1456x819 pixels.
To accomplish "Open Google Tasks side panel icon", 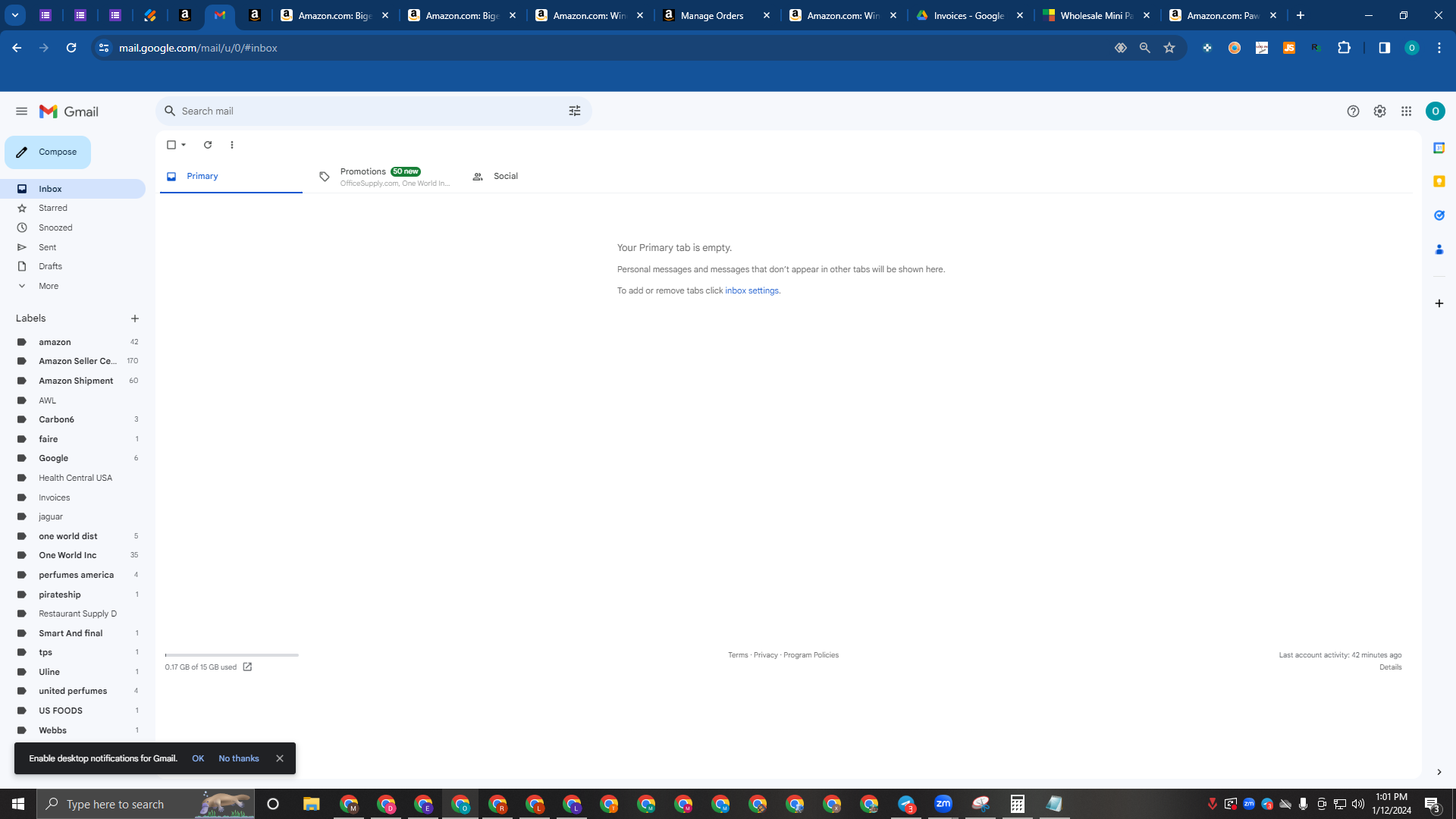I will (x=1439, y=215).
